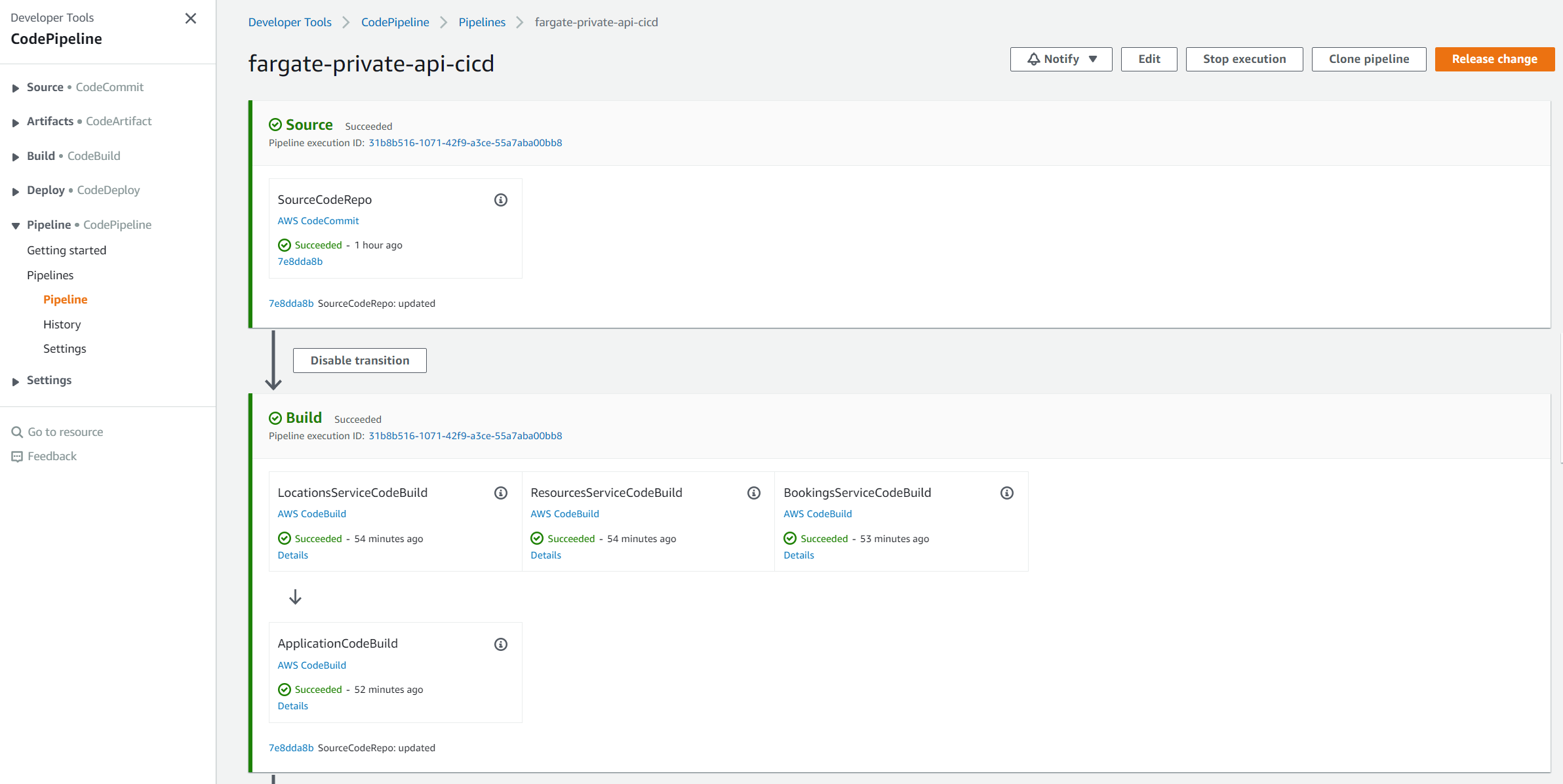Select Pipeline item in sidebar
Screen dimensions: 1563x784
pyautogui.click(x=65, y=300)
